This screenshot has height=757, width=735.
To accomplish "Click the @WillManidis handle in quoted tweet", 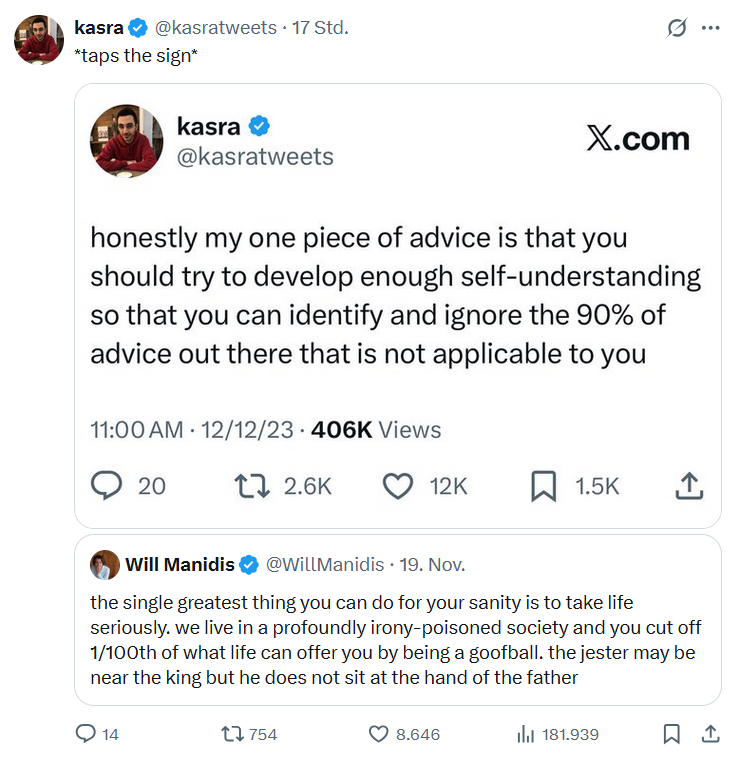I will [324, 565].
